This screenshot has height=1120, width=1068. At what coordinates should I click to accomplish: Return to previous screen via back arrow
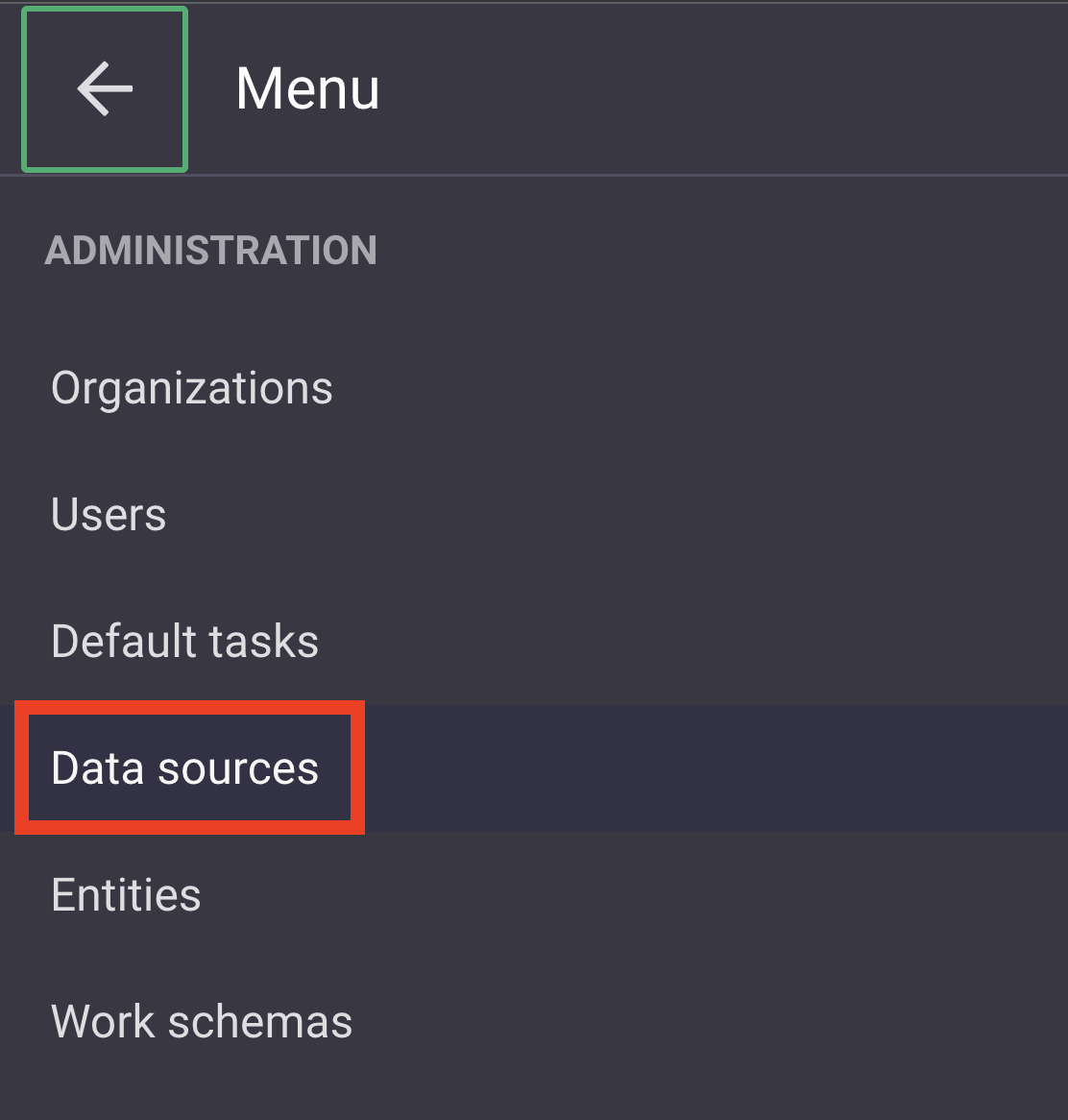point(104,87)
